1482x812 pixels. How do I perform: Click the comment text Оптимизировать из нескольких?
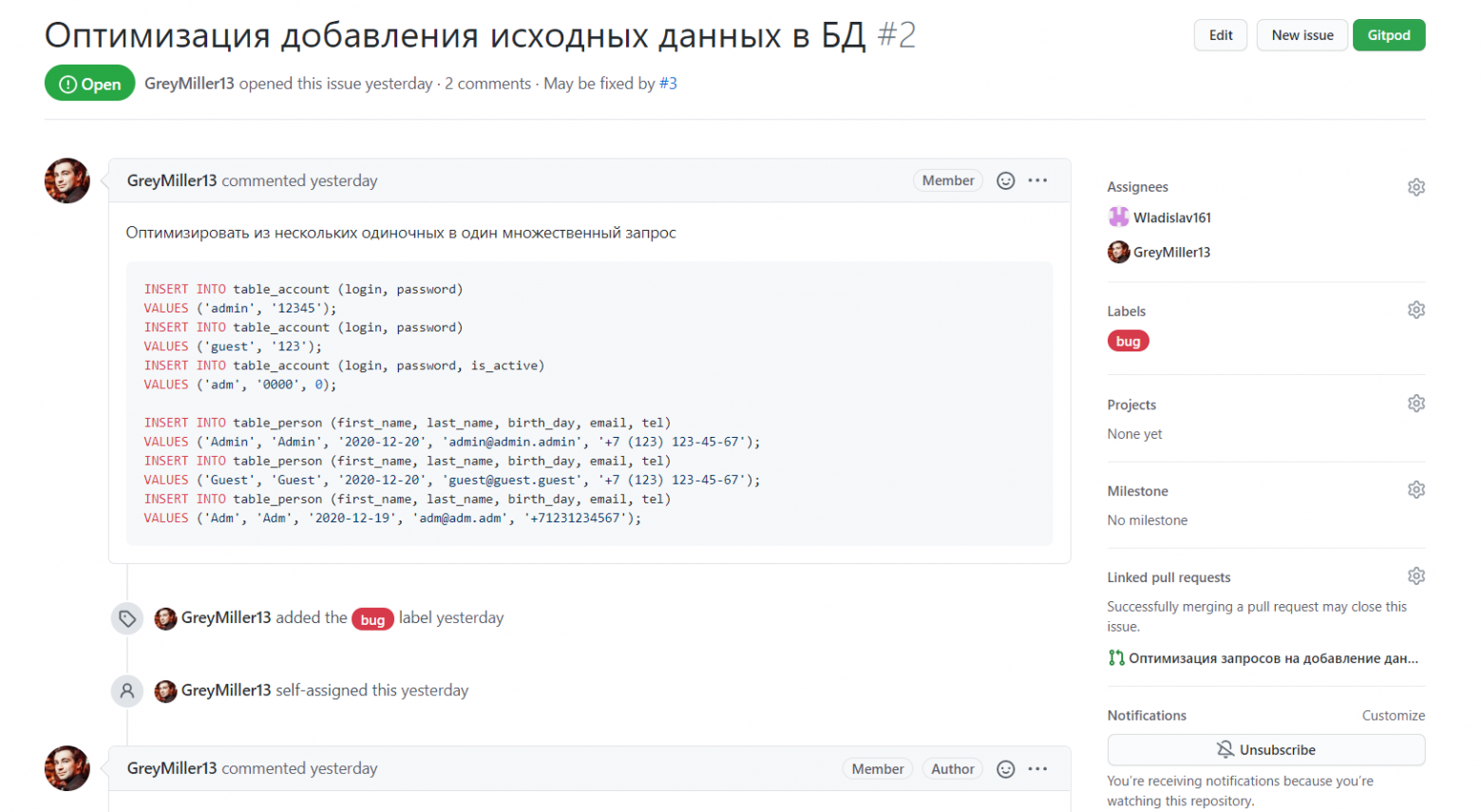(x=401, y=233)
